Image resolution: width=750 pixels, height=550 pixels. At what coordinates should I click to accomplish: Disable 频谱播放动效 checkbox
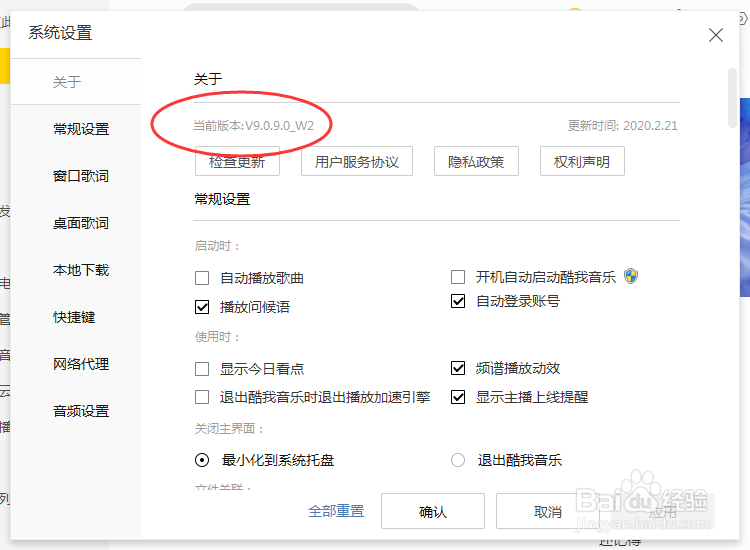point(458,368)
